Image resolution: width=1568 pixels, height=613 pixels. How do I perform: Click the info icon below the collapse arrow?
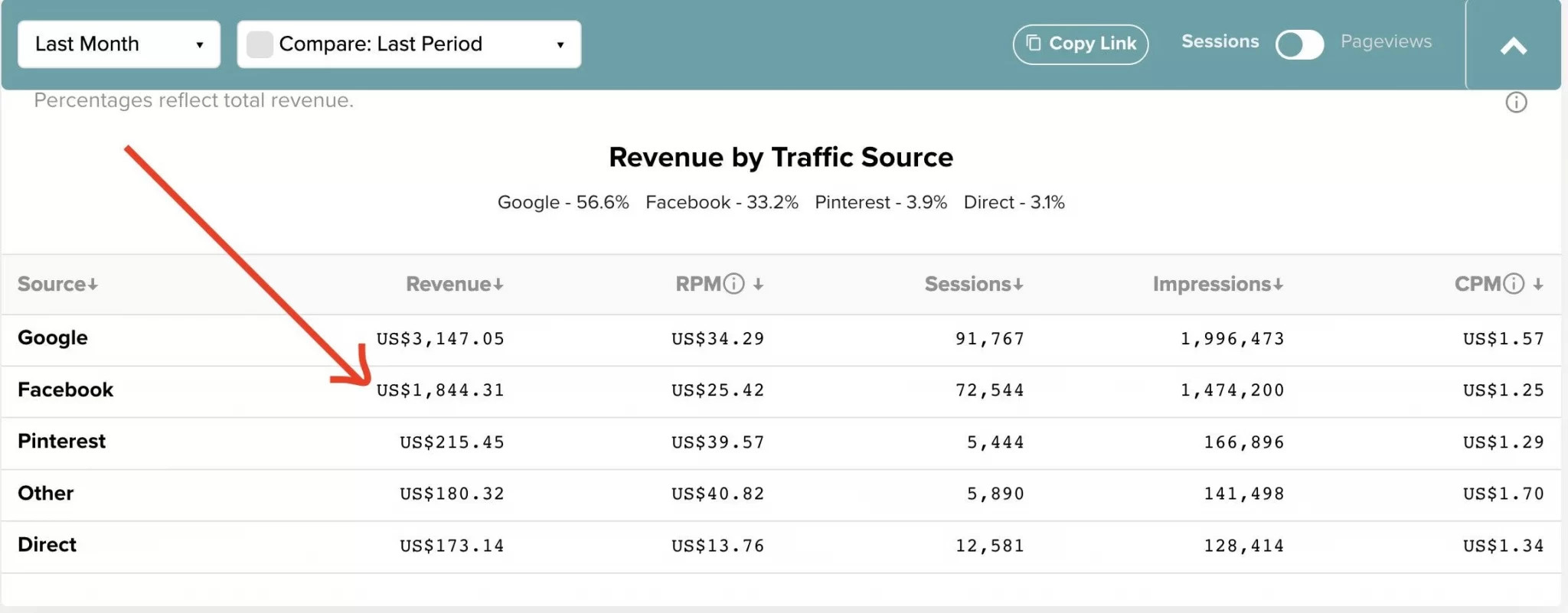[1516, 103]
